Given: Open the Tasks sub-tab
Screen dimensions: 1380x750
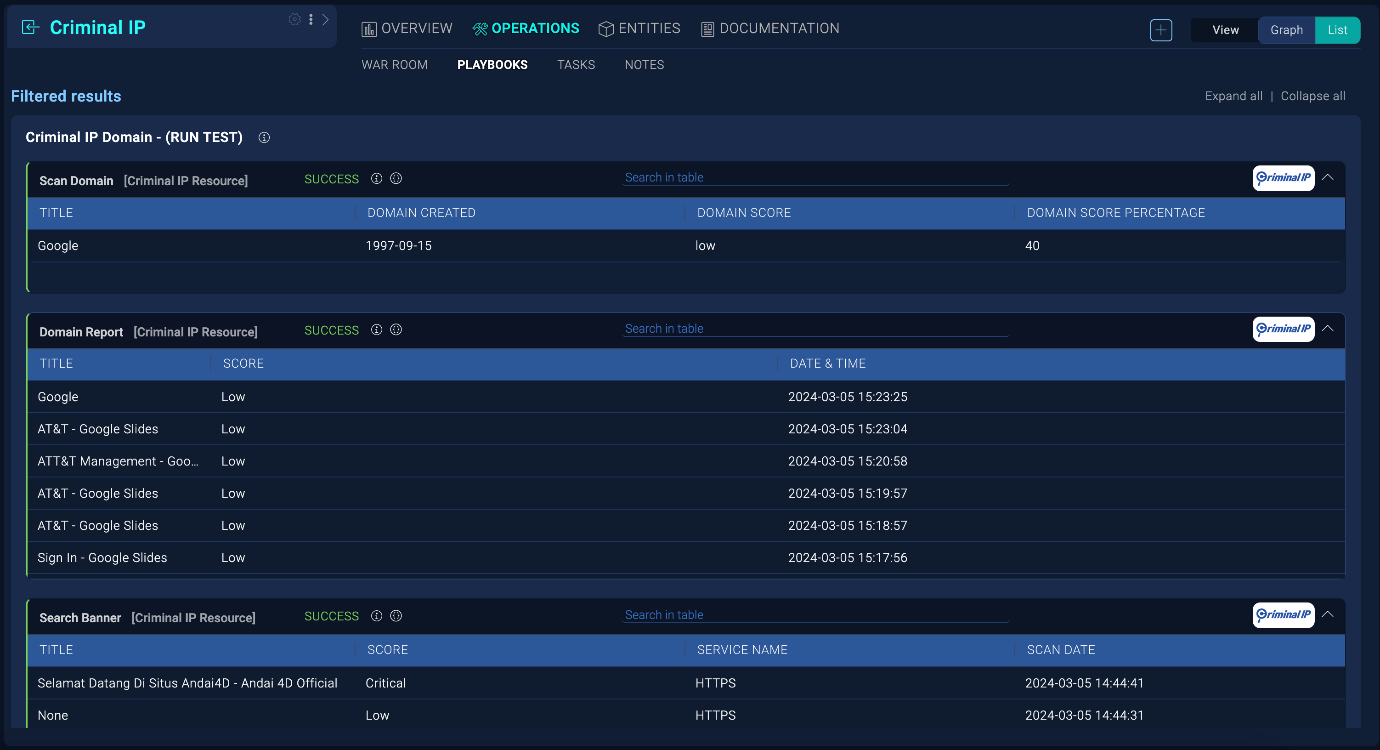Looking at the screenshot, I should [576, 65].
